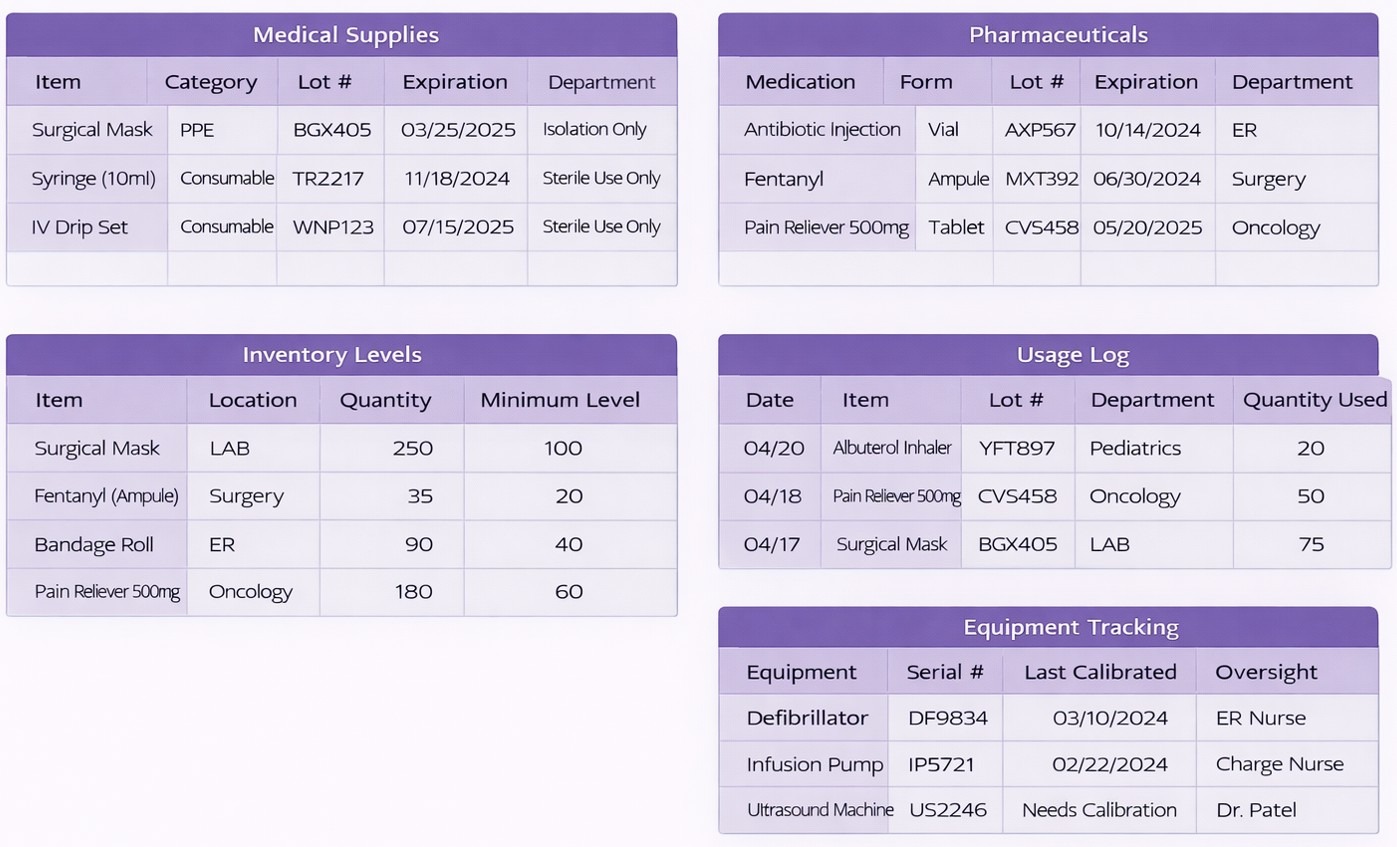This screenshot has width=1397, height=847.
Task: Click minimum level value 60
Action: (x=569, y=592)
